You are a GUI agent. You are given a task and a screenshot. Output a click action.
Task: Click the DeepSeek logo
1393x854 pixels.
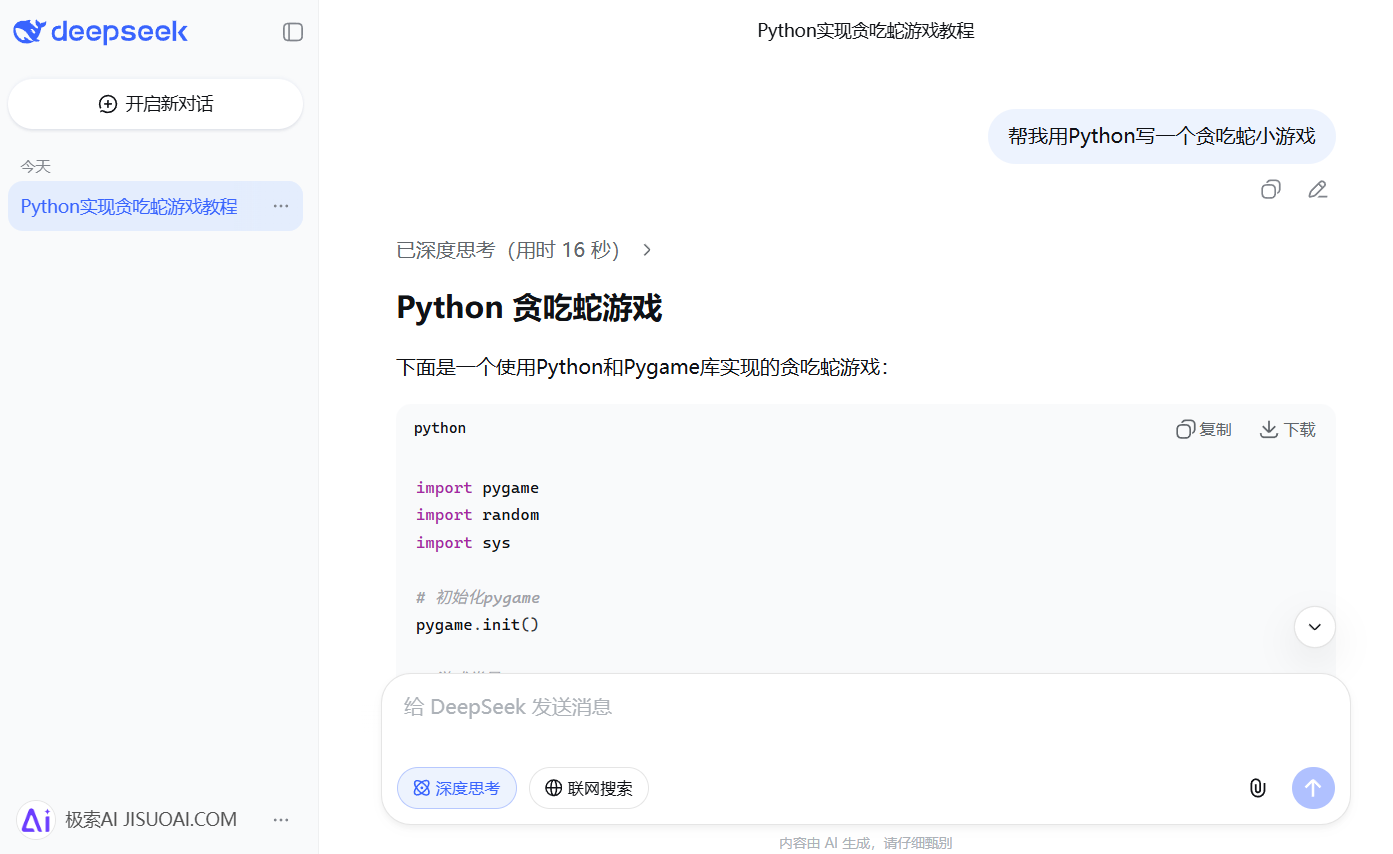pyautogui.click(x=99, y=31)
